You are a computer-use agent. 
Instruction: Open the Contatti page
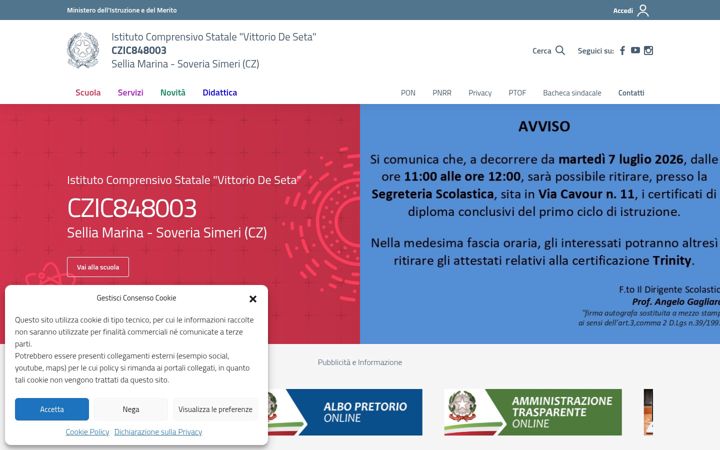631,93
